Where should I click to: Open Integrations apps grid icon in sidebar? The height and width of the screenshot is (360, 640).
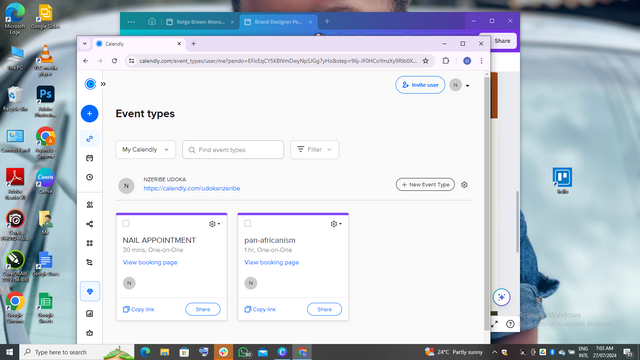pos(90,243)
